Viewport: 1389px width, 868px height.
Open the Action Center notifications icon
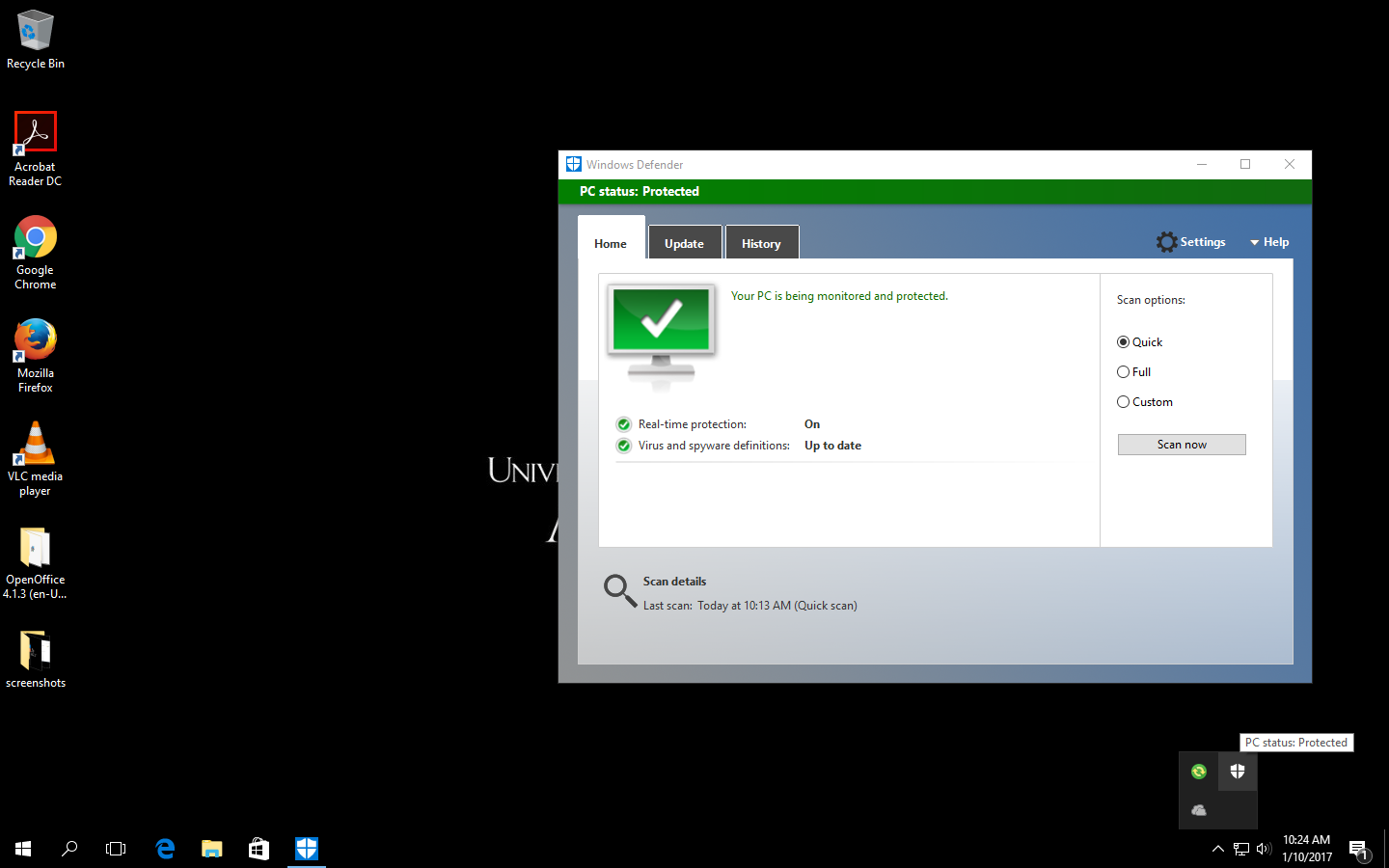coord(1358,849)
